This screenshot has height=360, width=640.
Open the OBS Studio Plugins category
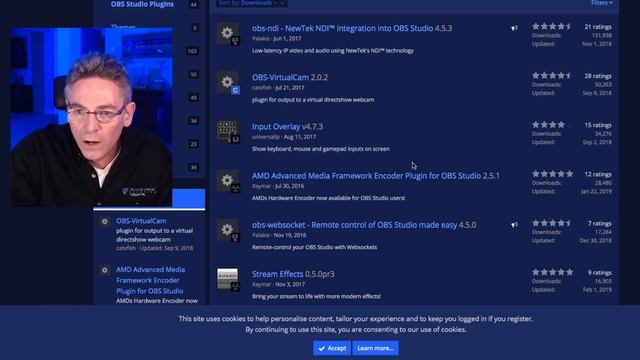(x=142, y=4)
